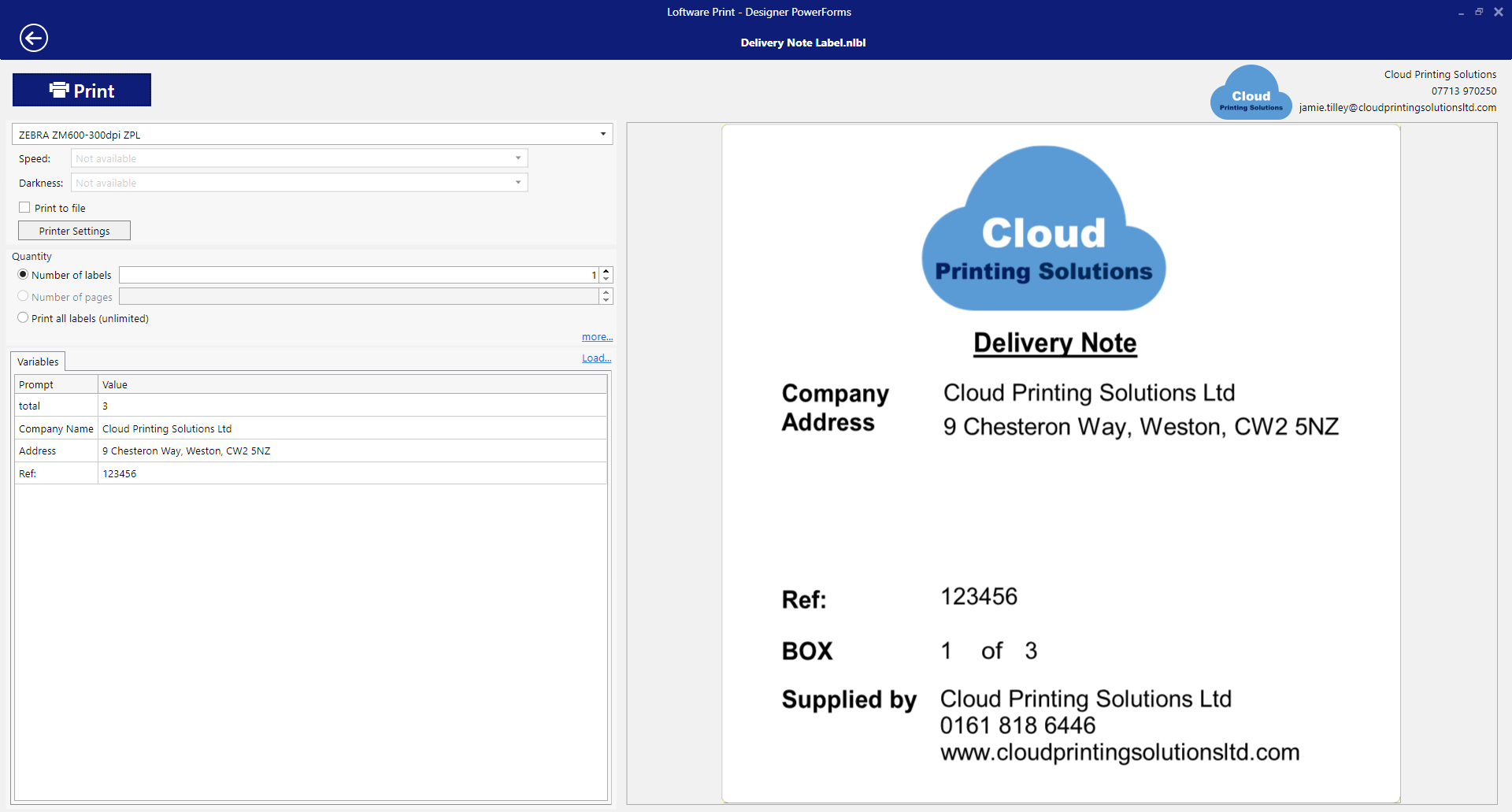Screen dimensions: 1512x812
Task: Click the Ref: prompt cell
Action: (x=56, y=473)
